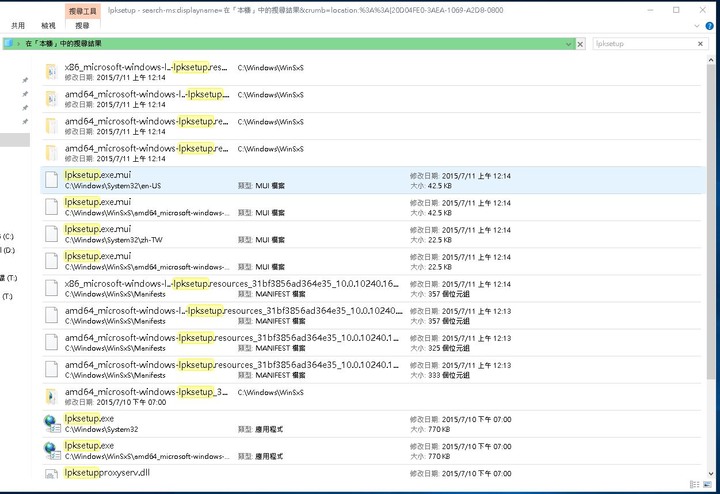The width and height of the screenshot is (720, 494).
Task: Click 770 KB size of System32 lpksetup.exe
Action: pos(439,429)
